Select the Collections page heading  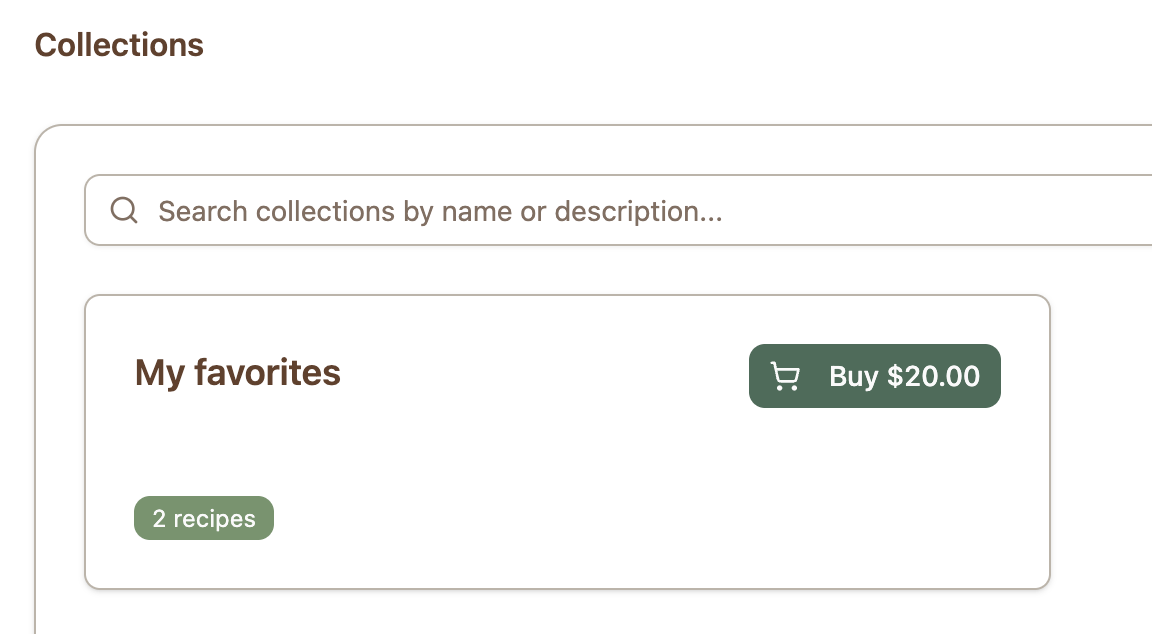pyautogui.click(x=119, y=45)
